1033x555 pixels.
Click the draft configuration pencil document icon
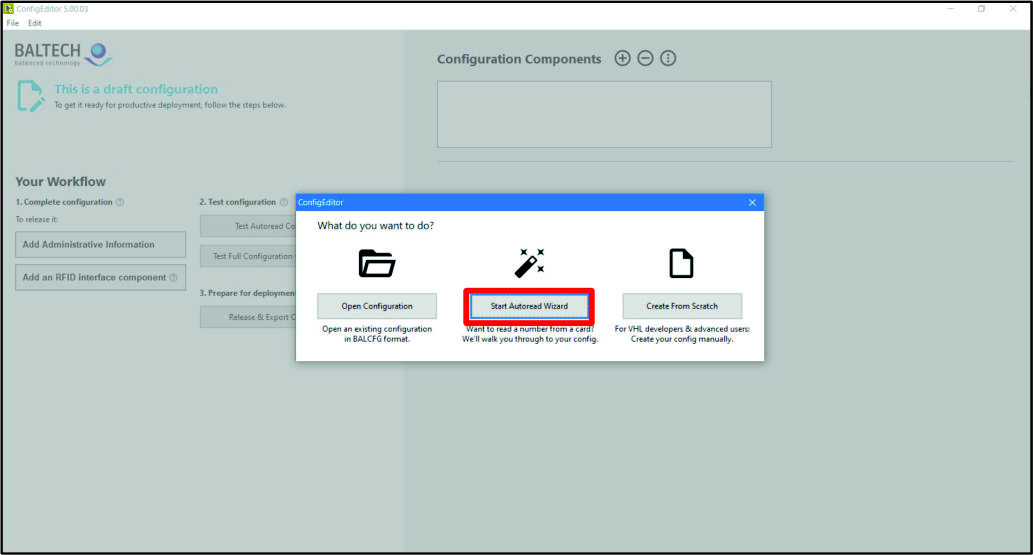point(31,96)
